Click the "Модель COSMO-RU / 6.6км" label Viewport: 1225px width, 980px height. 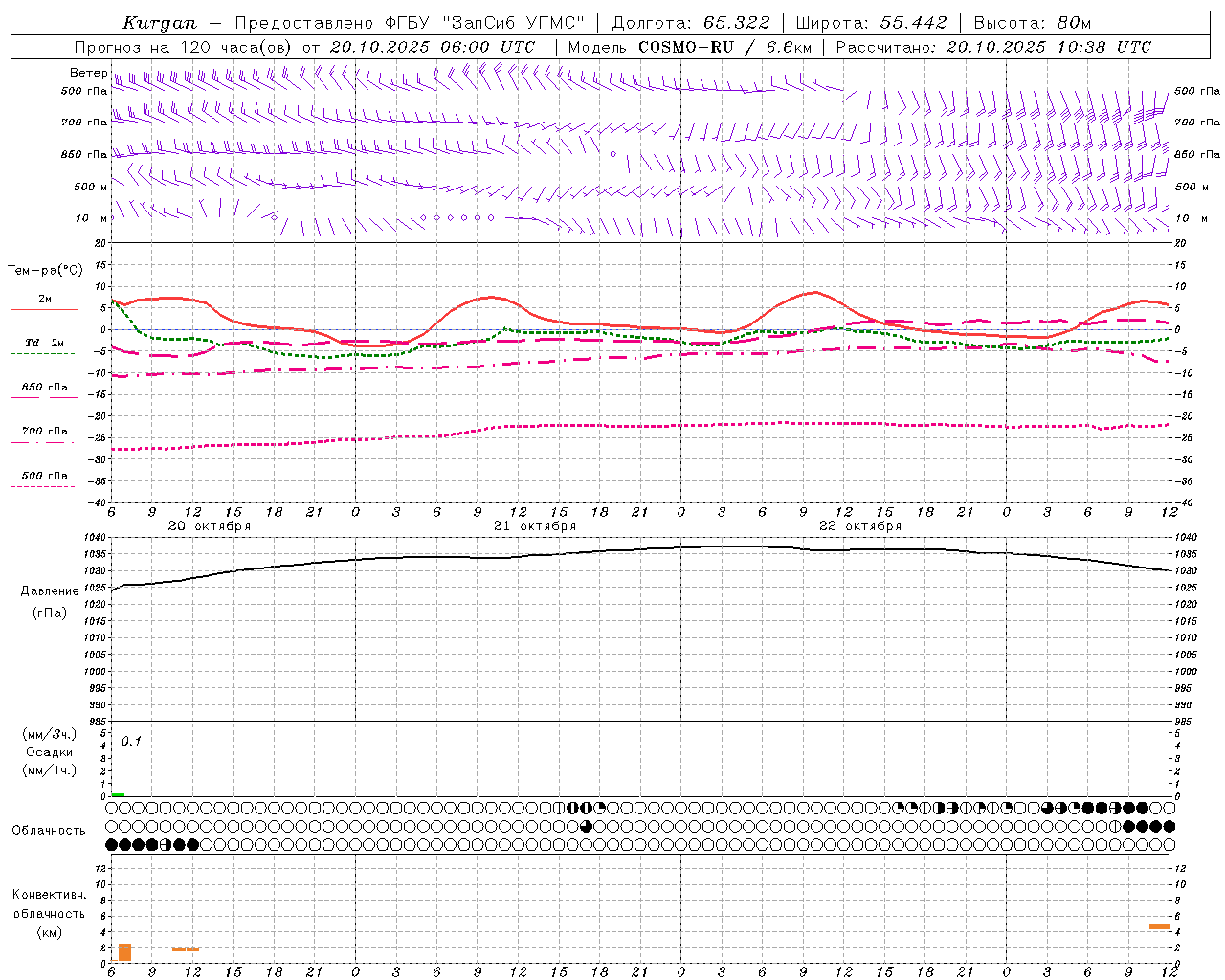(x=689, y=47)
